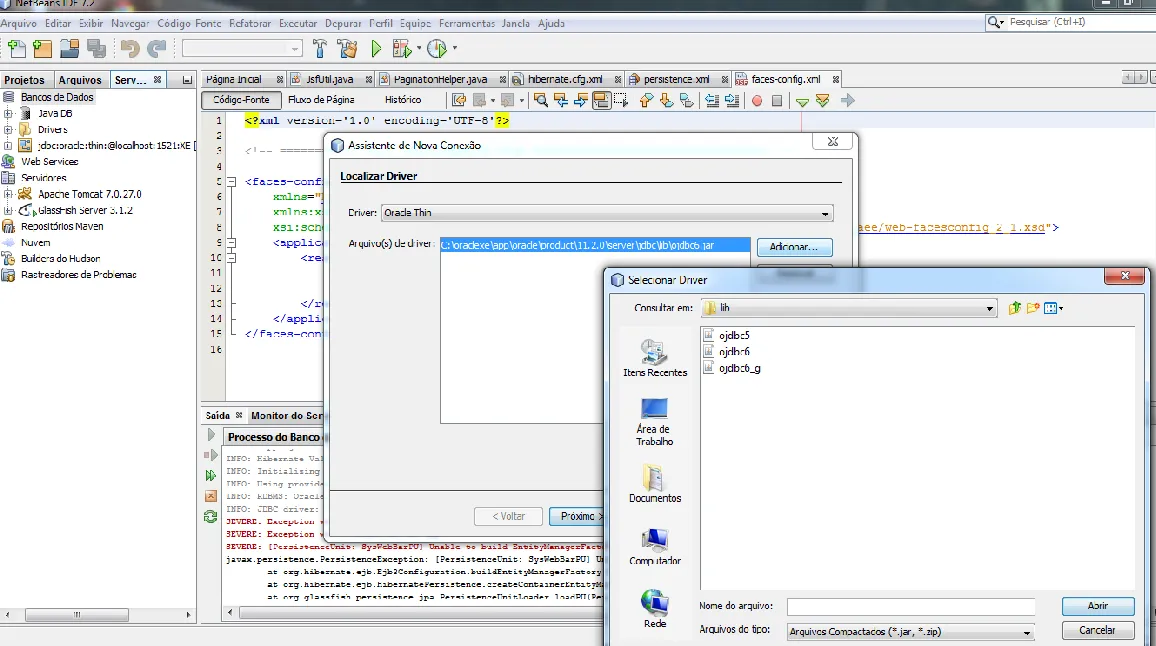Screen dimensions: 1156x646
Task: Click the Nome do arquivo text field
Action: (x=910, y=607)
